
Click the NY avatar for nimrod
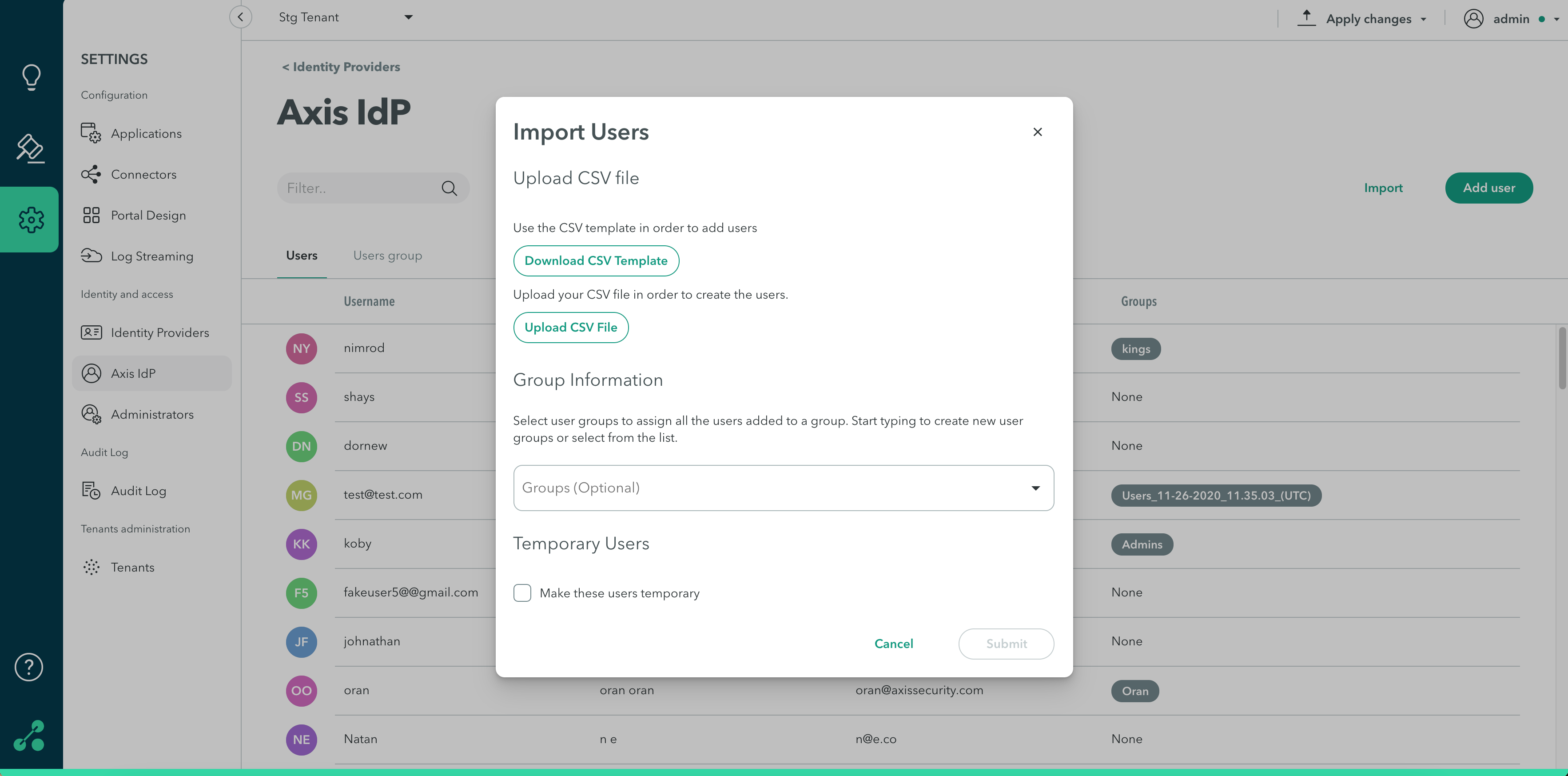(301, 348)
